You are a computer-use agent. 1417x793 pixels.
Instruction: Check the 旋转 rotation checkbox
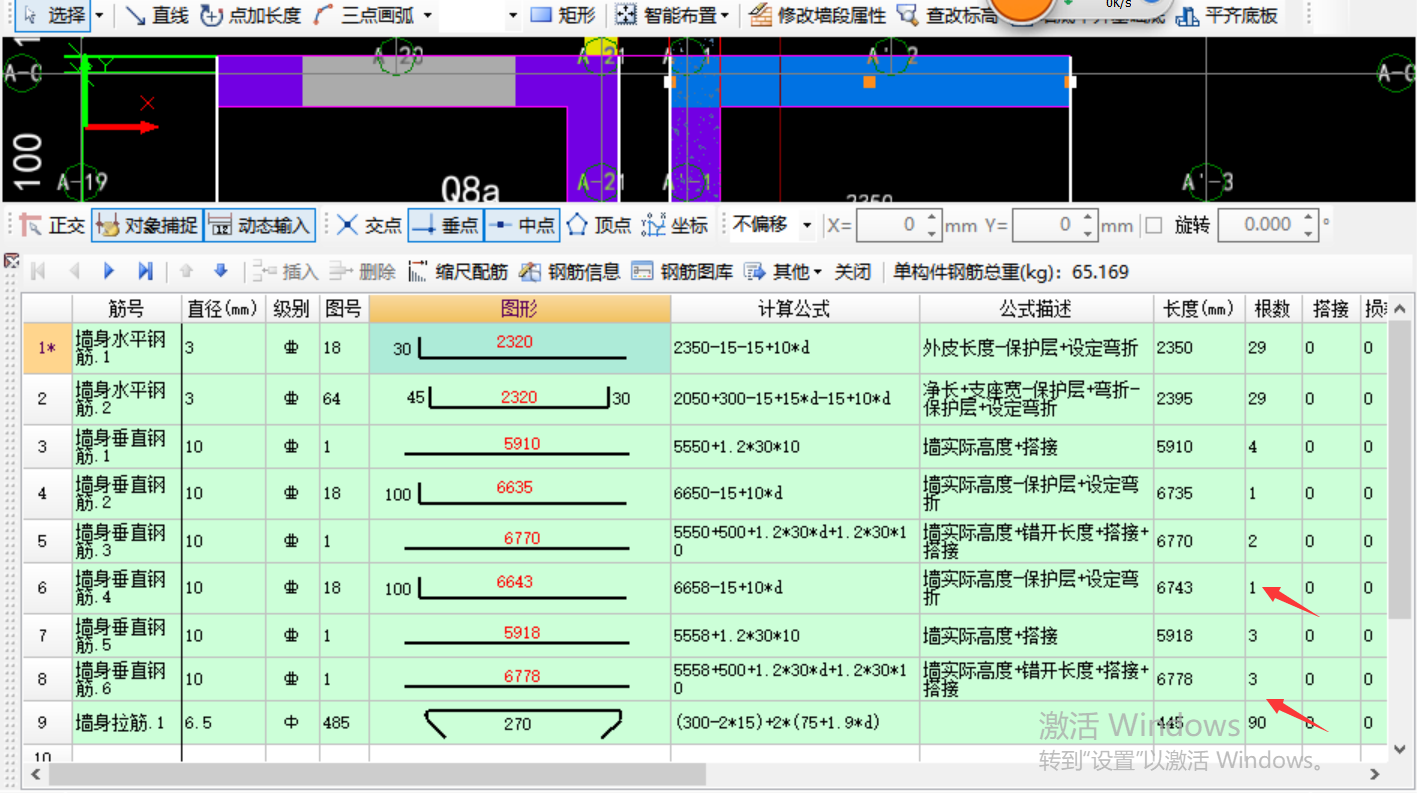click(1154, 225)
